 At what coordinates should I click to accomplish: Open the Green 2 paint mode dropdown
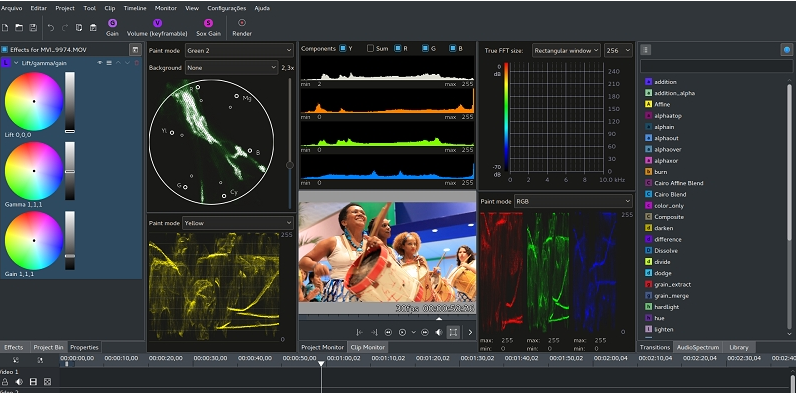point(239,50)
